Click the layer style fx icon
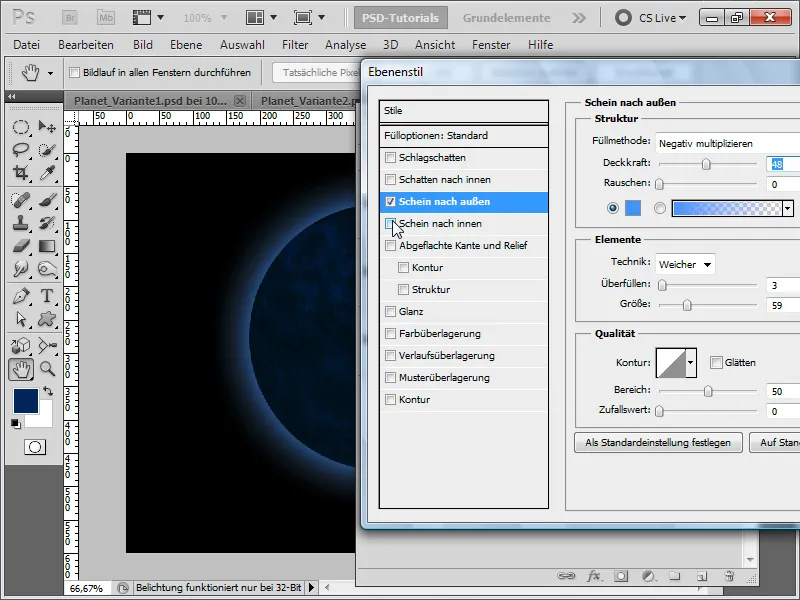Viewport: 800px width, 600px height. pyautogui.click(x=593, y=576)
